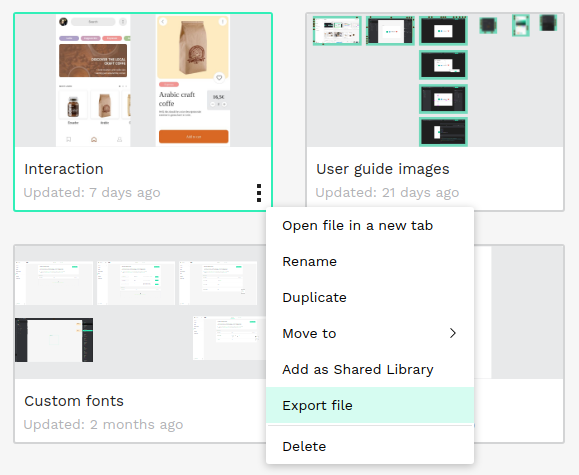
Task: Click the User guide images title
Action: click(x=383, y=169)
